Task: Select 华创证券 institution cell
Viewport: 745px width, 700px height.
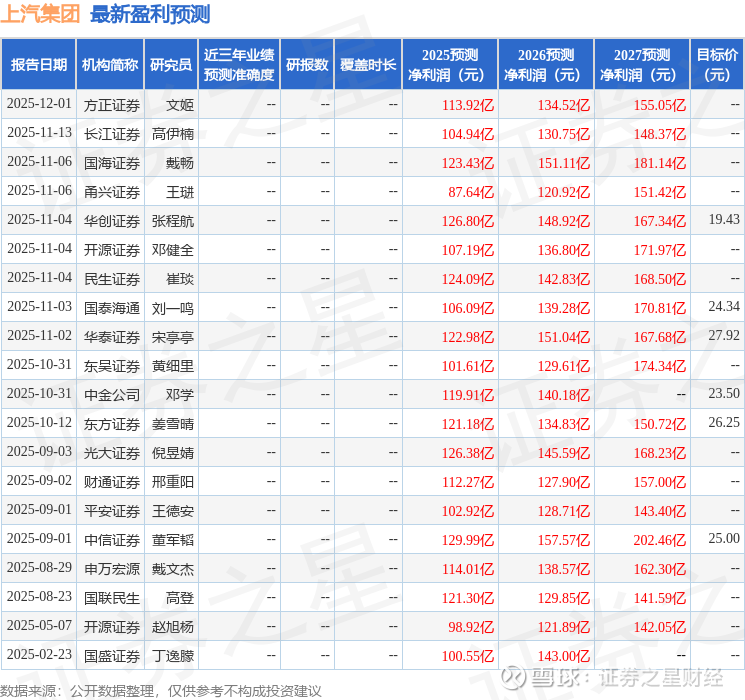Action: coord(112,221)
